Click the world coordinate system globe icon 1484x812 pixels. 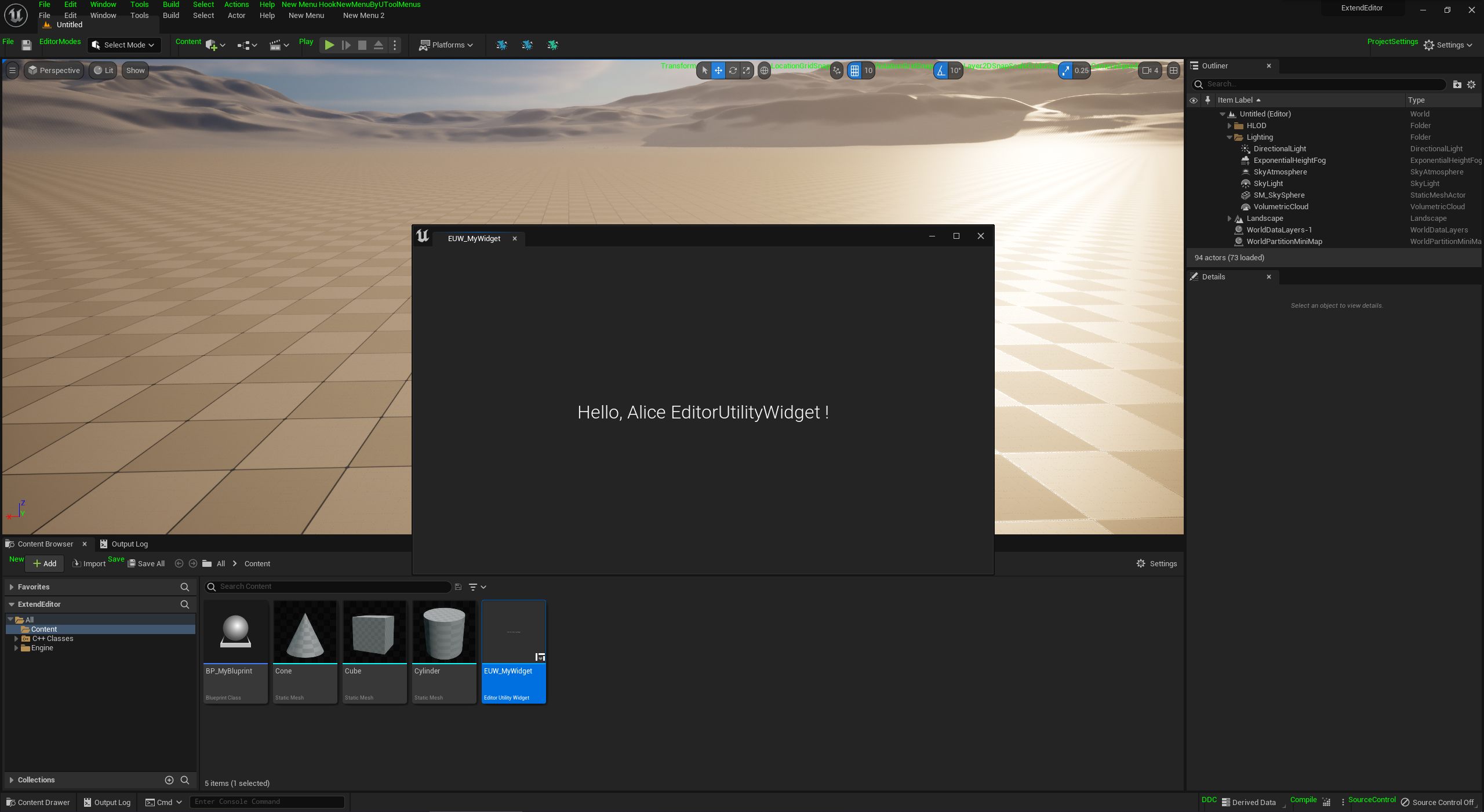764,71
